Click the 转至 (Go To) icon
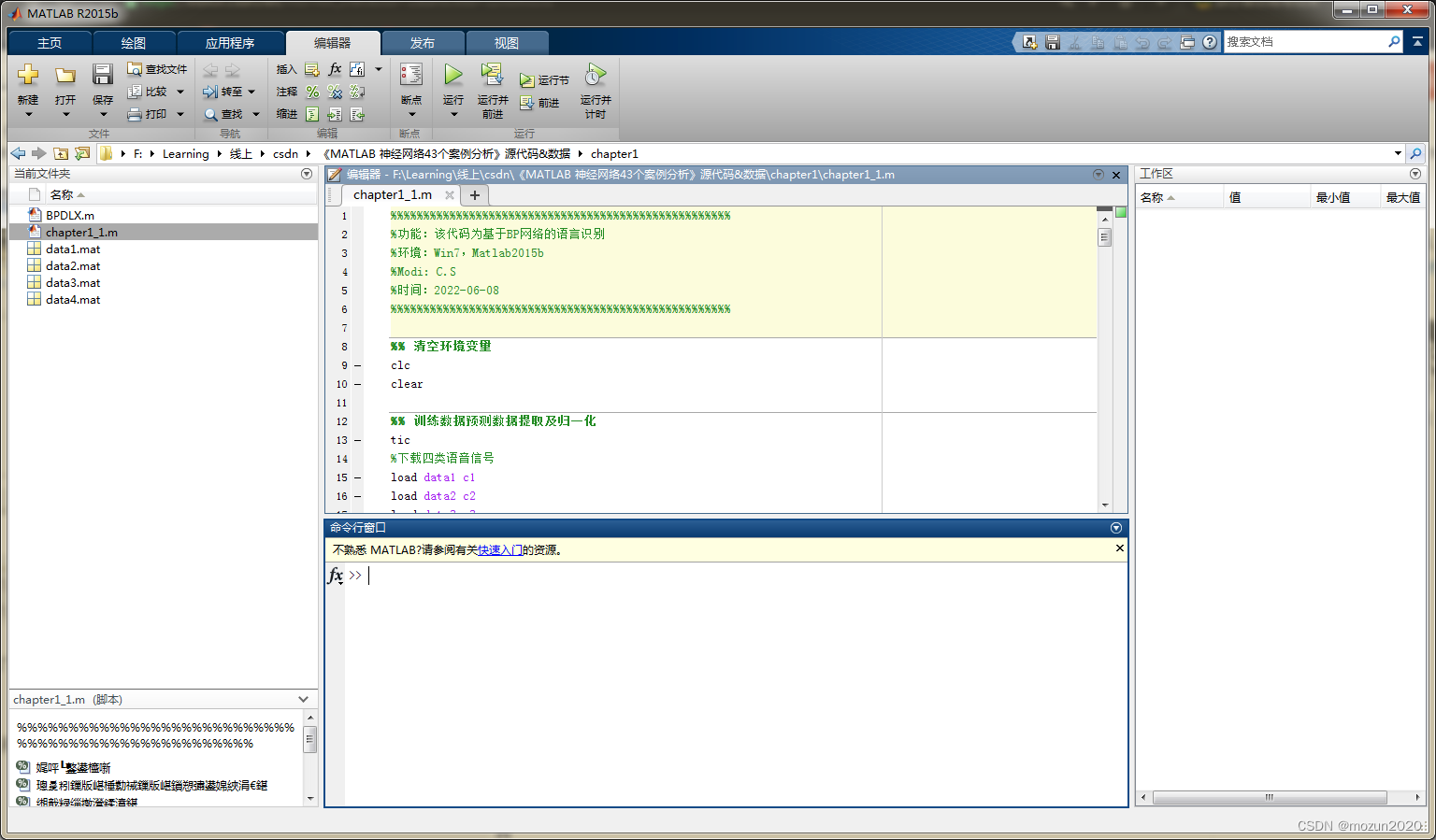Image resolution: width=1436 pixels, height=840 pixels. (x=210, y=92)
